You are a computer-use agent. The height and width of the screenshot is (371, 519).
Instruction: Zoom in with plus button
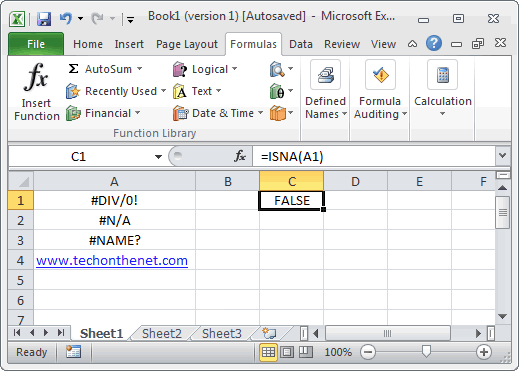tap(484, 352)
